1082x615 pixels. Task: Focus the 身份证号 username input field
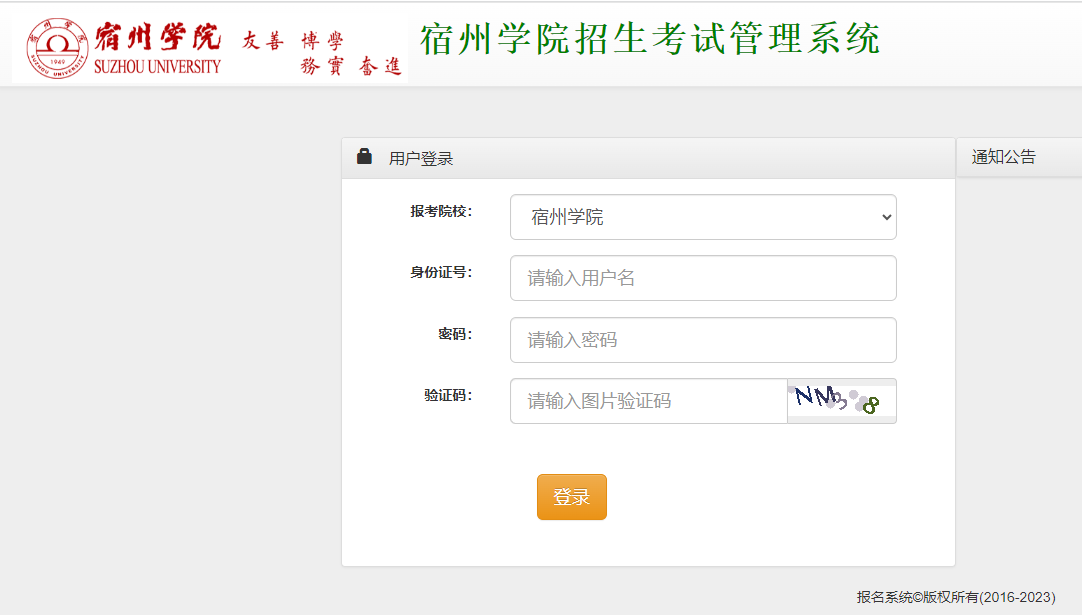(x=703, y=278)
